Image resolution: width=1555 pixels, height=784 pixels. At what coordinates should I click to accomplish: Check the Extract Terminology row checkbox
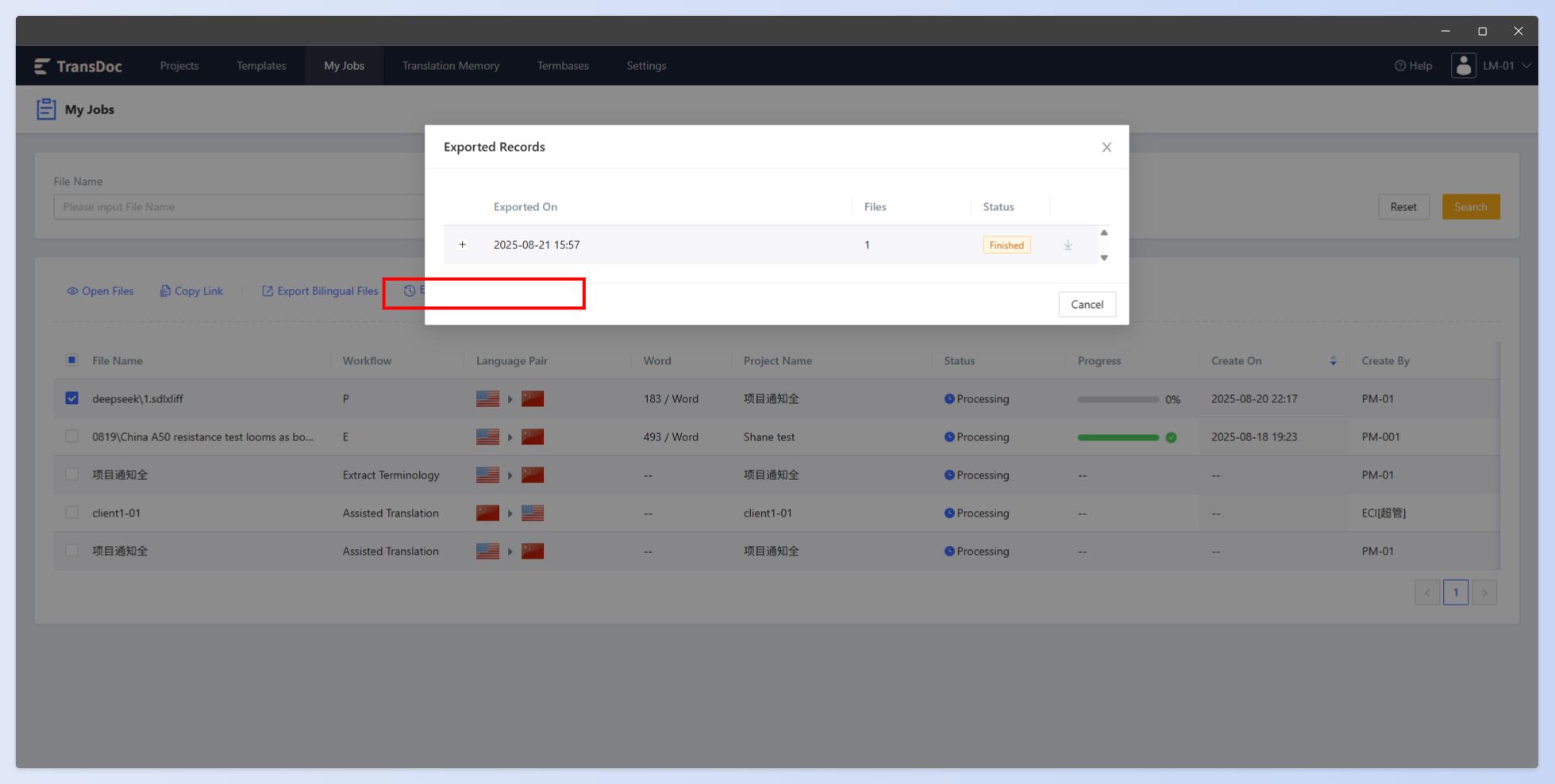coord(71,475)
